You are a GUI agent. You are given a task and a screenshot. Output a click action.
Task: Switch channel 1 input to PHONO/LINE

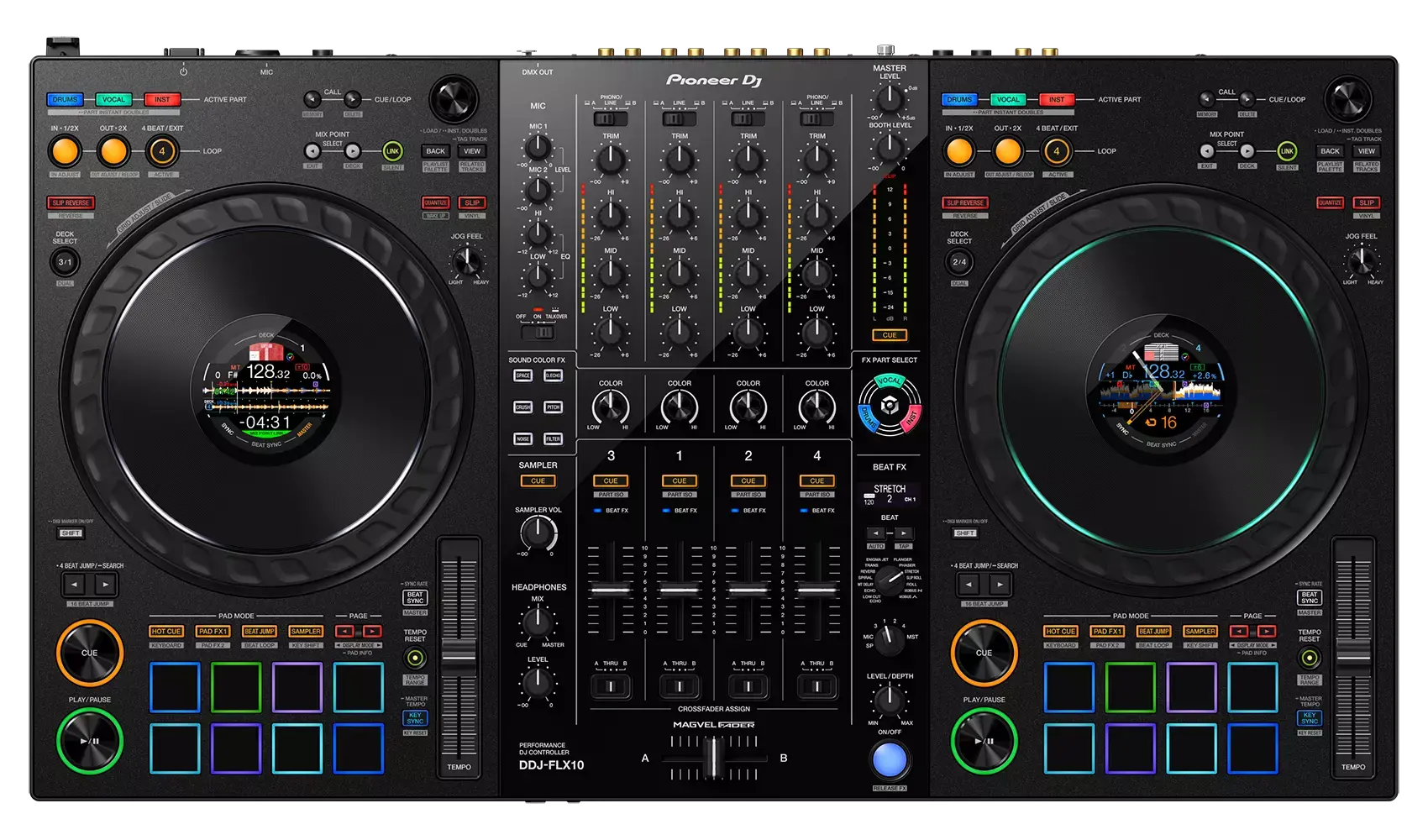click(679, 118)
